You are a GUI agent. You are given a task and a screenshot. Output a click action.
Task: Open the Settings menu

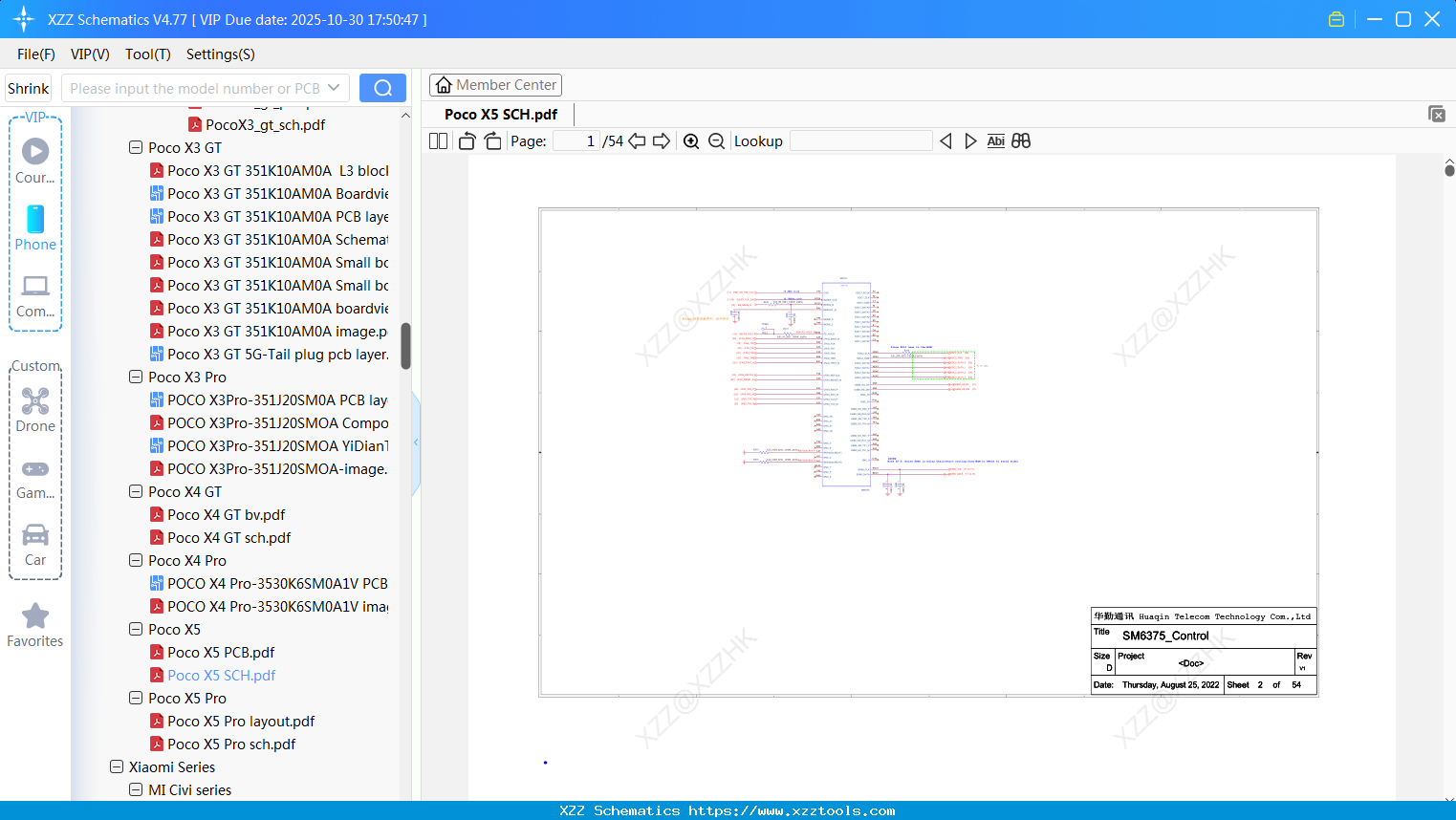(221, 54)
